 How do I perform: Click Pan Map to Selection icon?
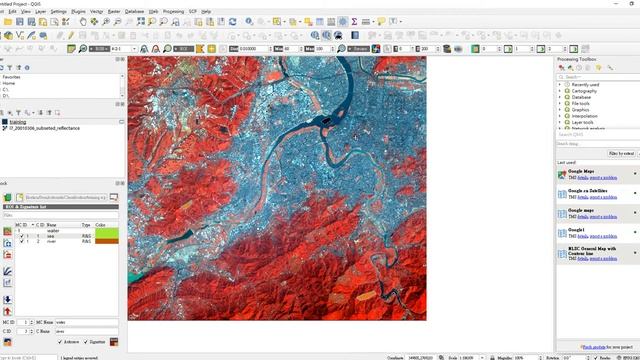(94, 22)
